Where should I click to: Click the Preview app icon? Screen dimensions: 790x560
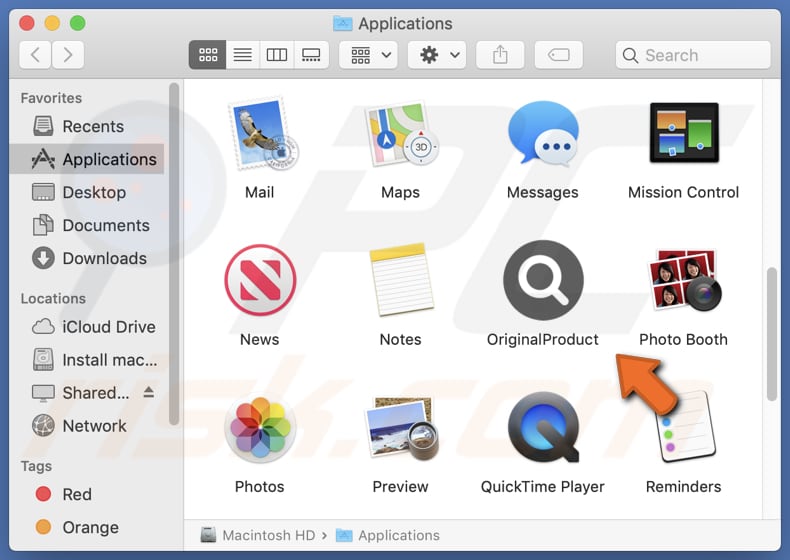tap(401, 428)
